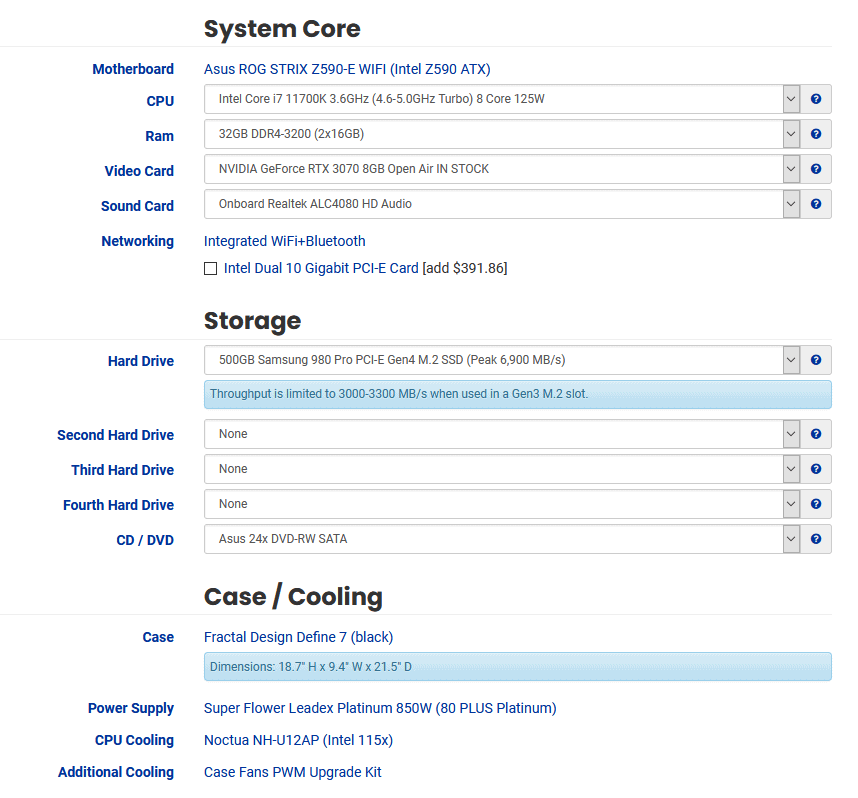Click the Sound Card label
858x798 pixels.
(x=137, y=206)
